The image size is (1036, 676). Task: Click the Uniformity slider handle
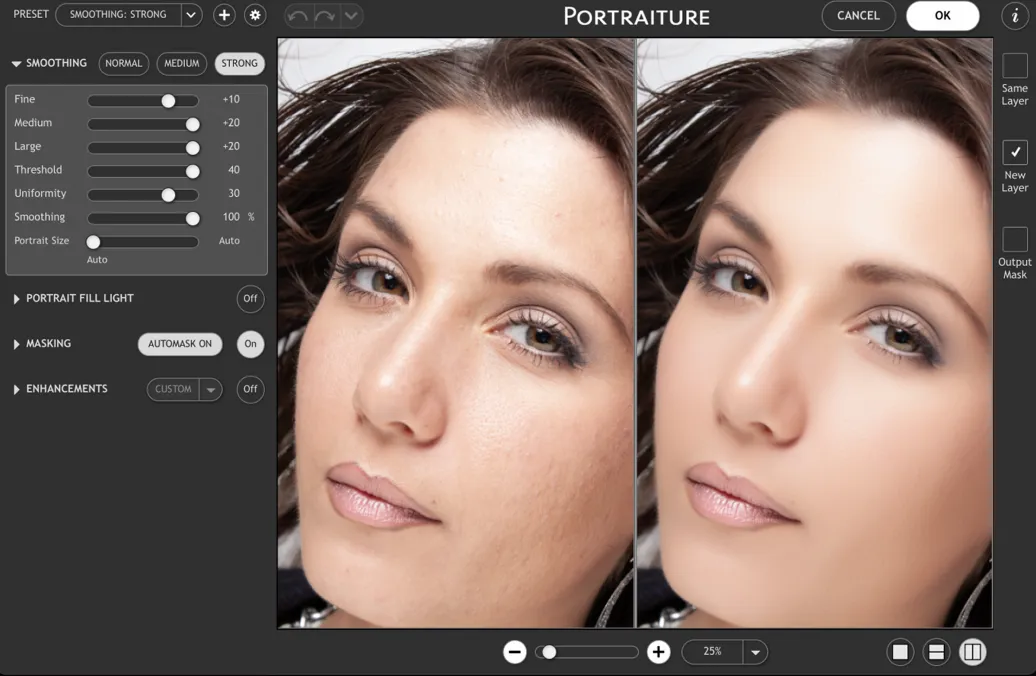point(168,195)
